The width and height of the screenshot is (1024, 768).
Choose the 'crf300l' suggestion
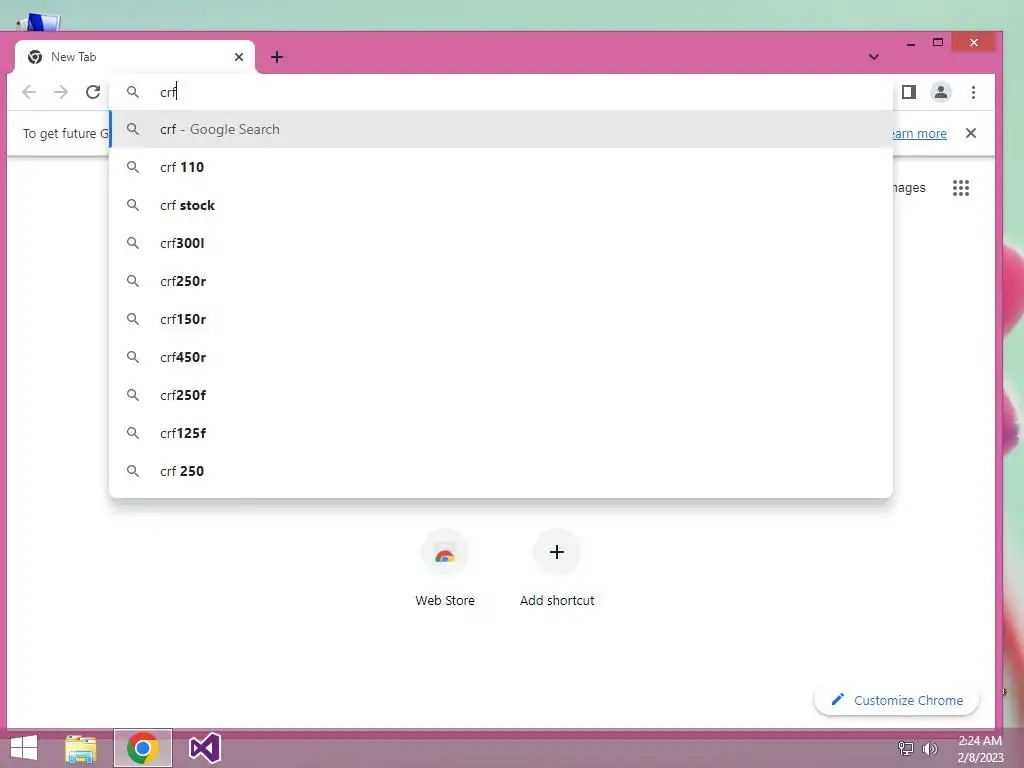(x=501, y=243)
